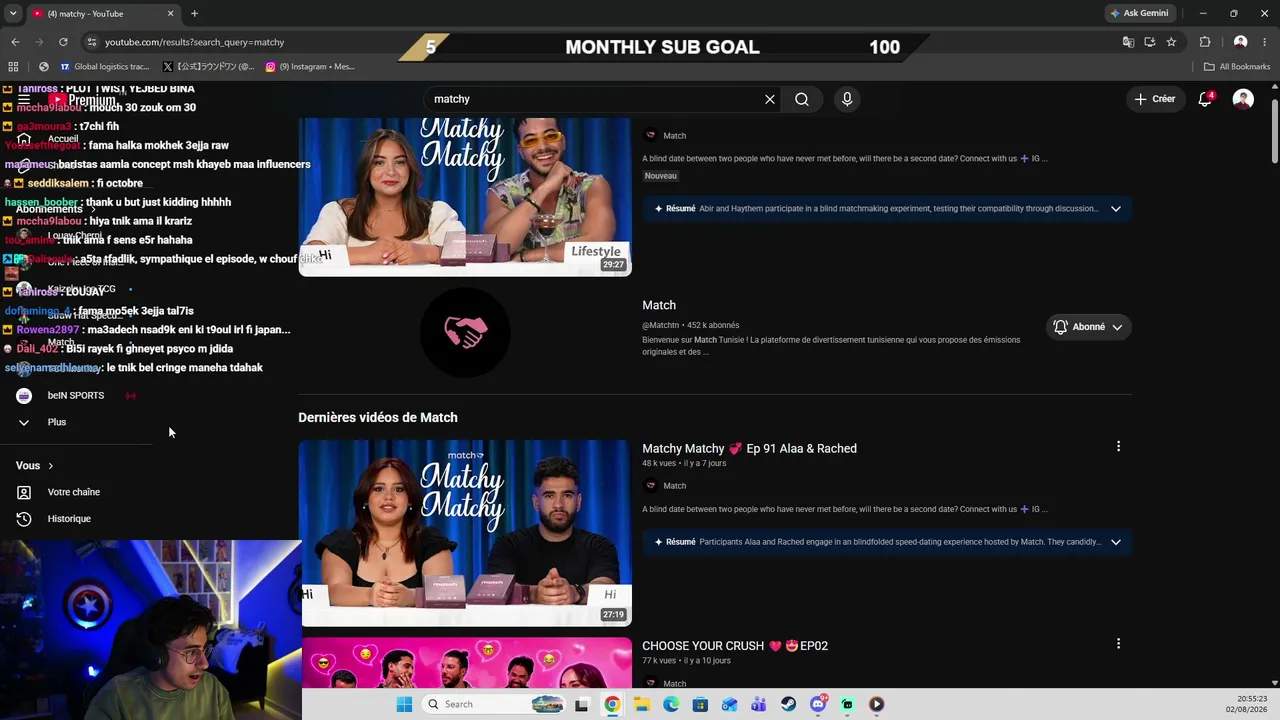This screenshot has height=720, width=1280.
Task: Click the Nouveau badge on the first video
Action: [661, 176]
